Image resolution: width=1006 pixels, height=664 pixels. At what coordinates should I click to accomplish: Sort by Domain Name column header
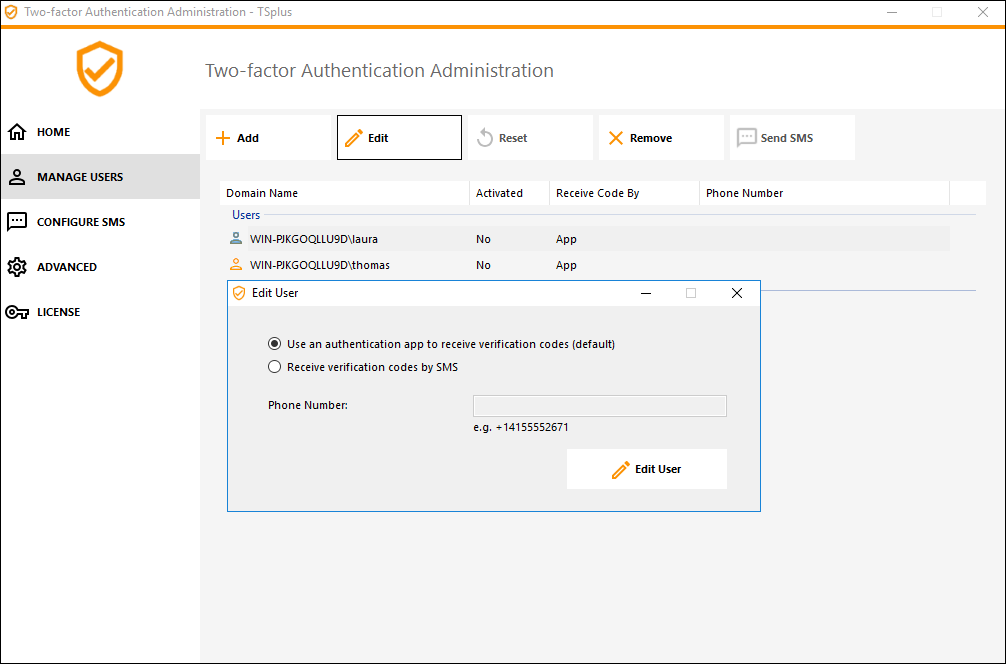point(345,193)
